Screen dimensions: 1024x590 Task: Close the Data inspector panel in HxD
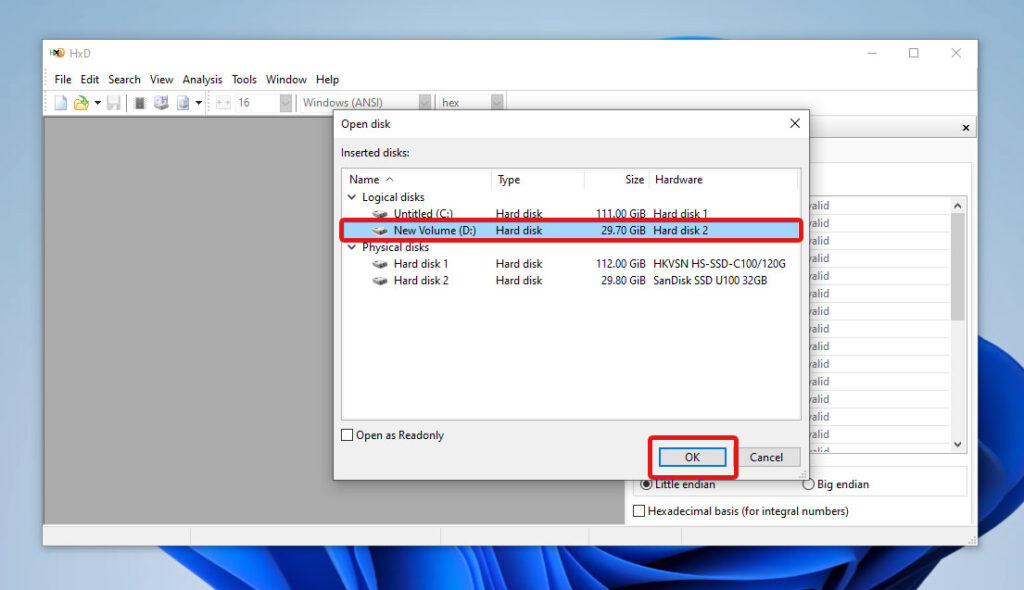point(966,128)
